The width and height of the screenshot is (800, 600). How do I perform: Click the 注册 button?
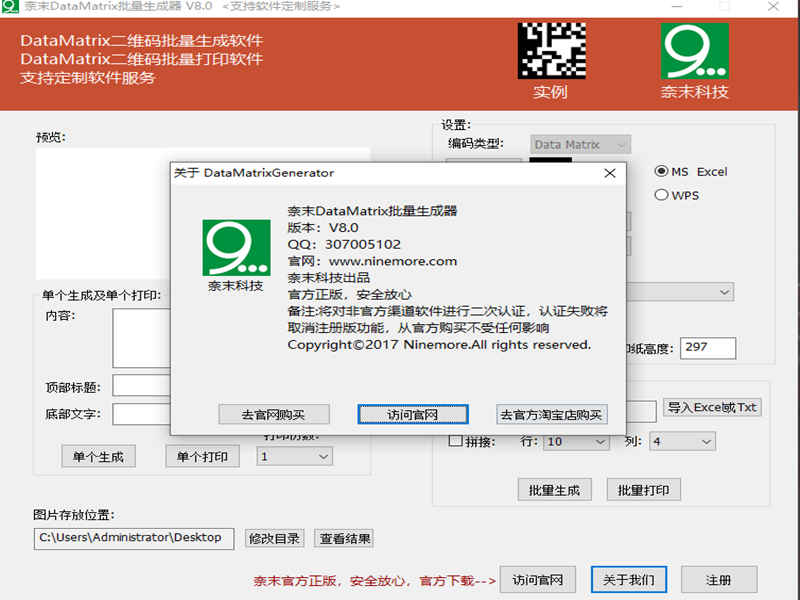click(719, 580)
